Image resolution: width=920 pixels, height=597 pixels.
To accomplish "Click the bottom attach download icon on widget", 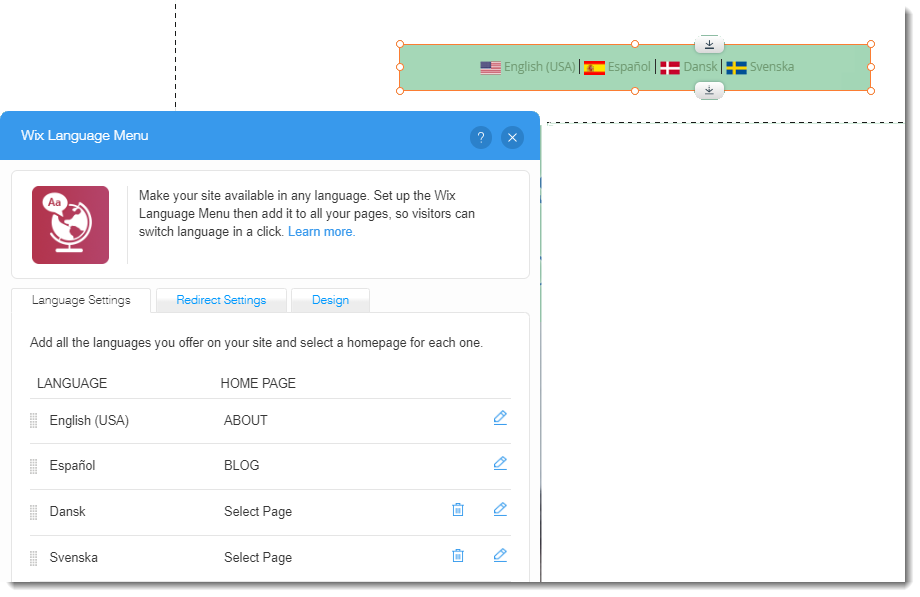I will click(x=709, y=90).
